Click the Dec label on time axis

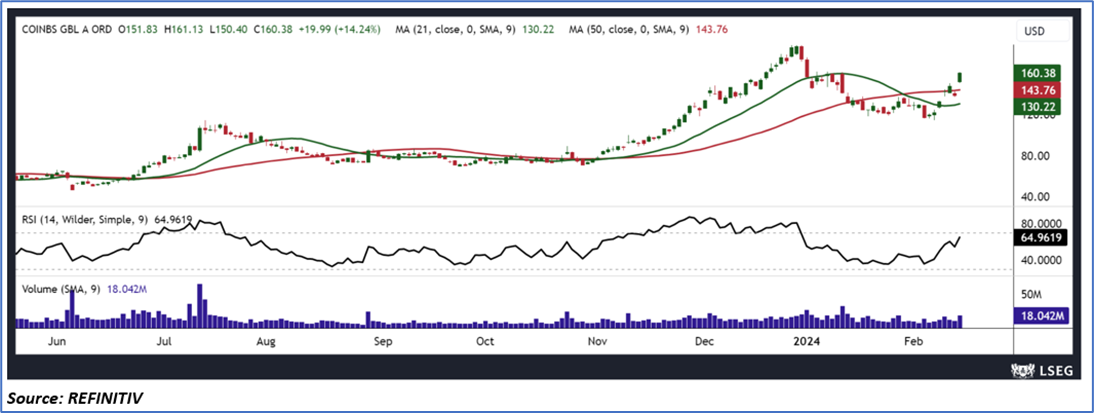tap(705, 342)
